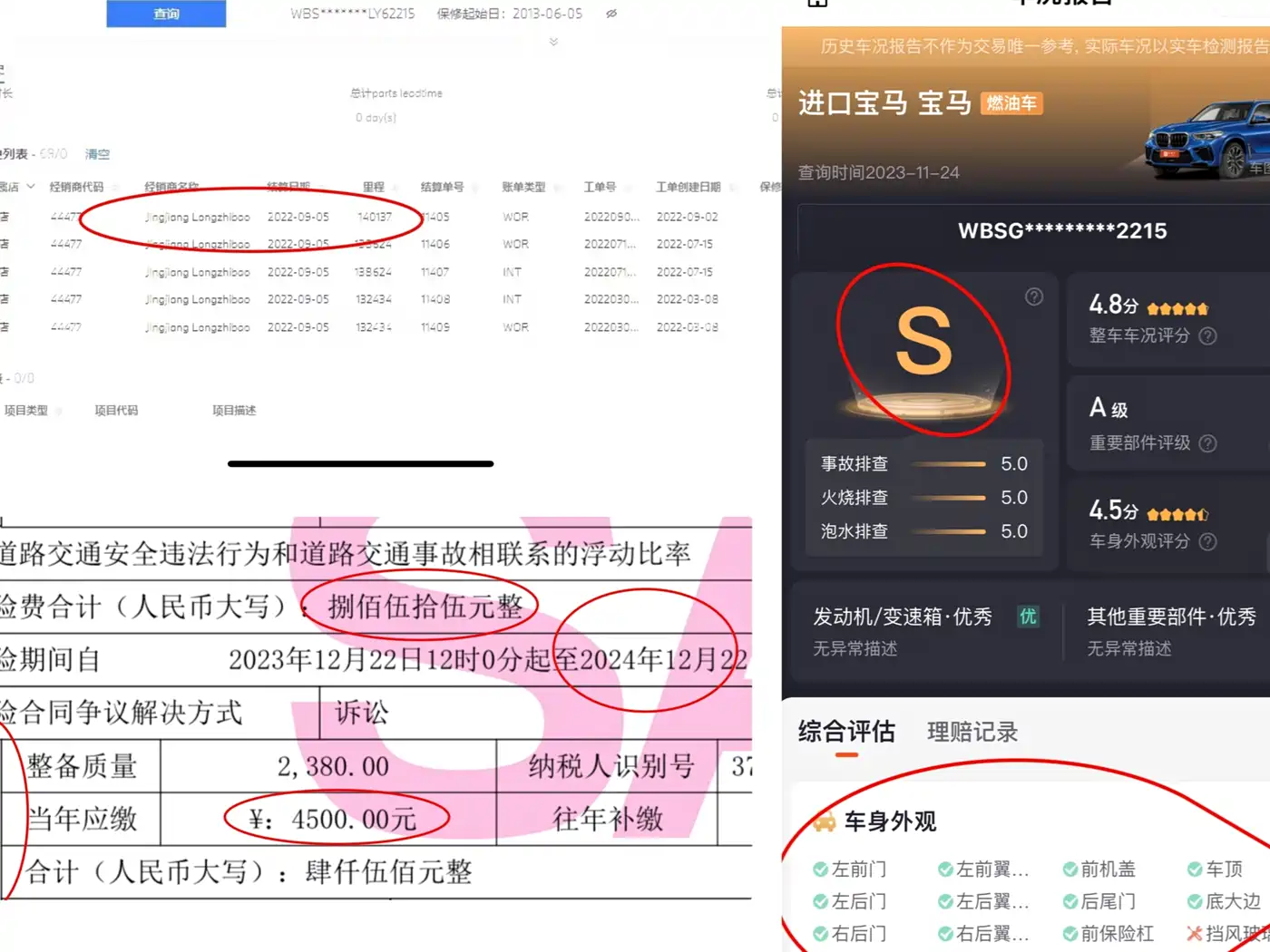
Task: Click the 车顶 green check mark
Action: pos(1195,869)
